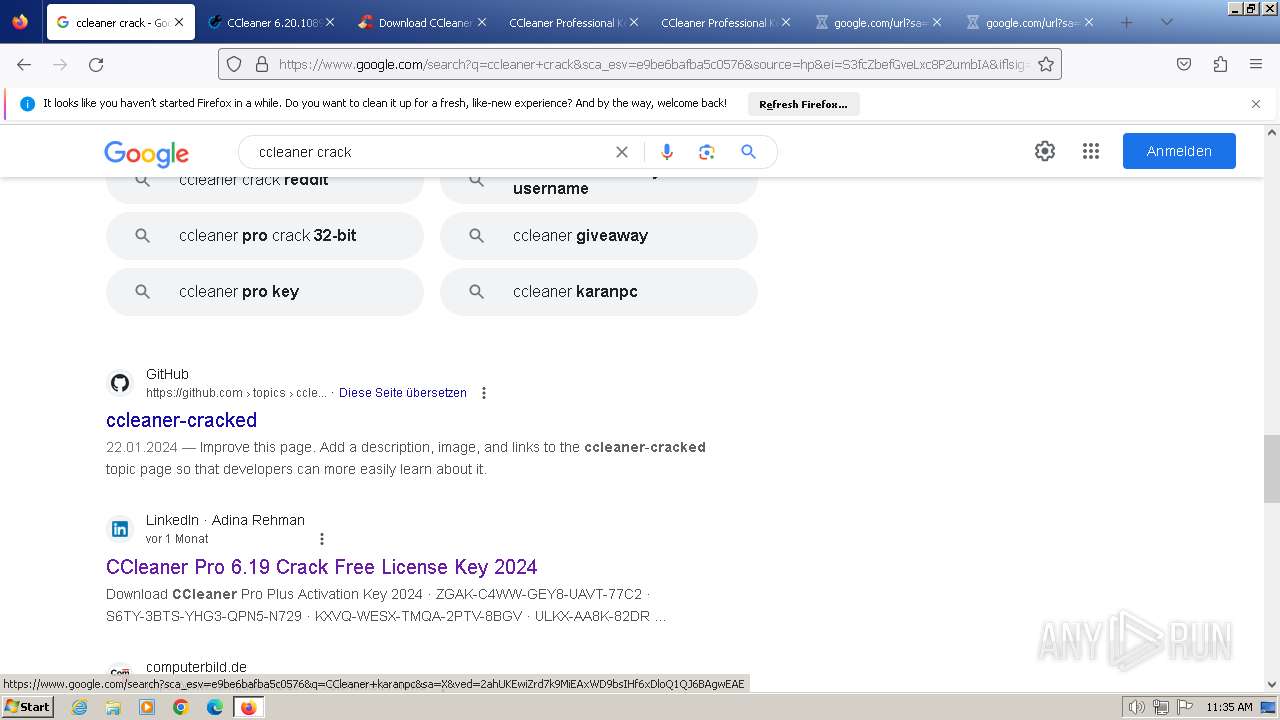Image resolution: width=1280 pixels, height=720 pixels.
Task: Dismiss the Firefox refresh notification
Action: [1256, 104]
